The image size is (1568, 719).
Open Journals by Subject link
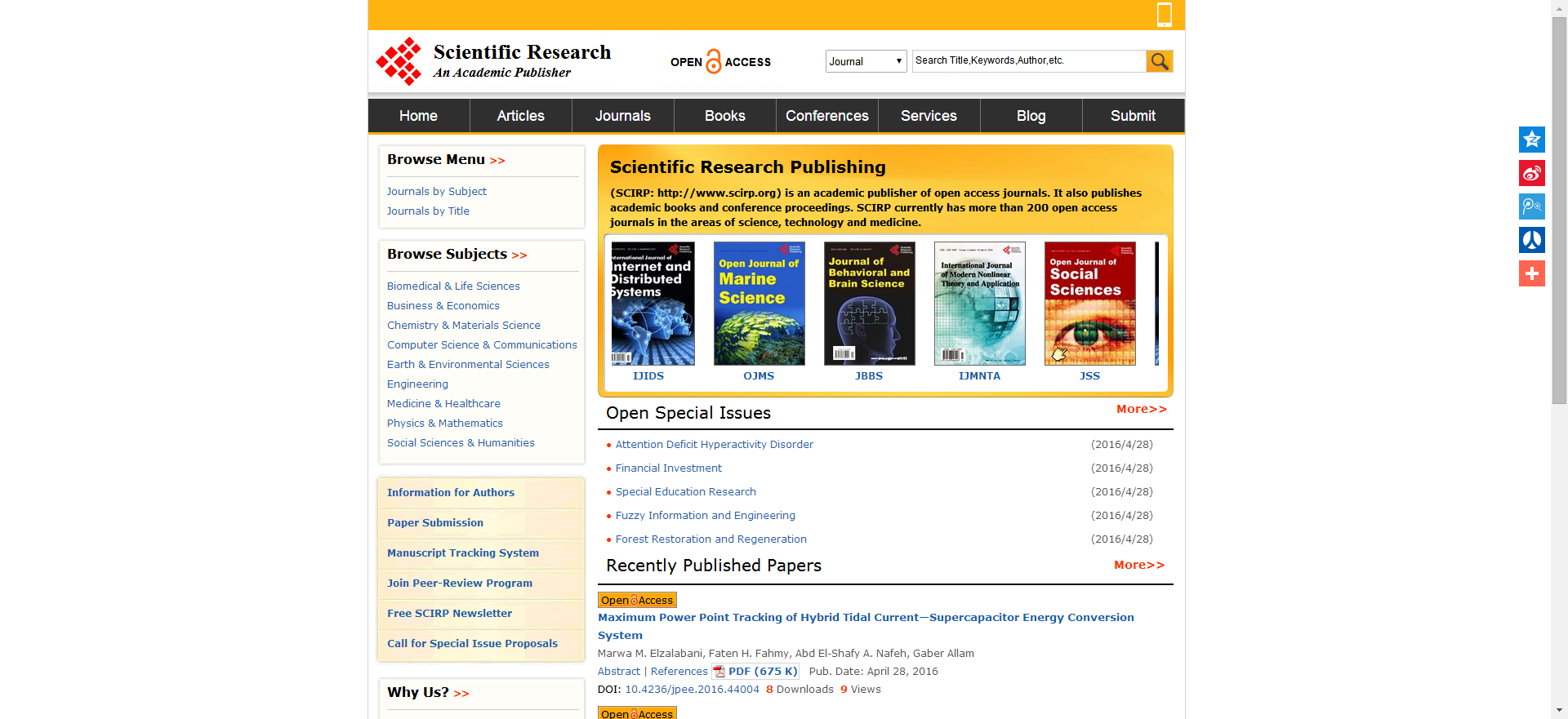[x=437, y=192]
